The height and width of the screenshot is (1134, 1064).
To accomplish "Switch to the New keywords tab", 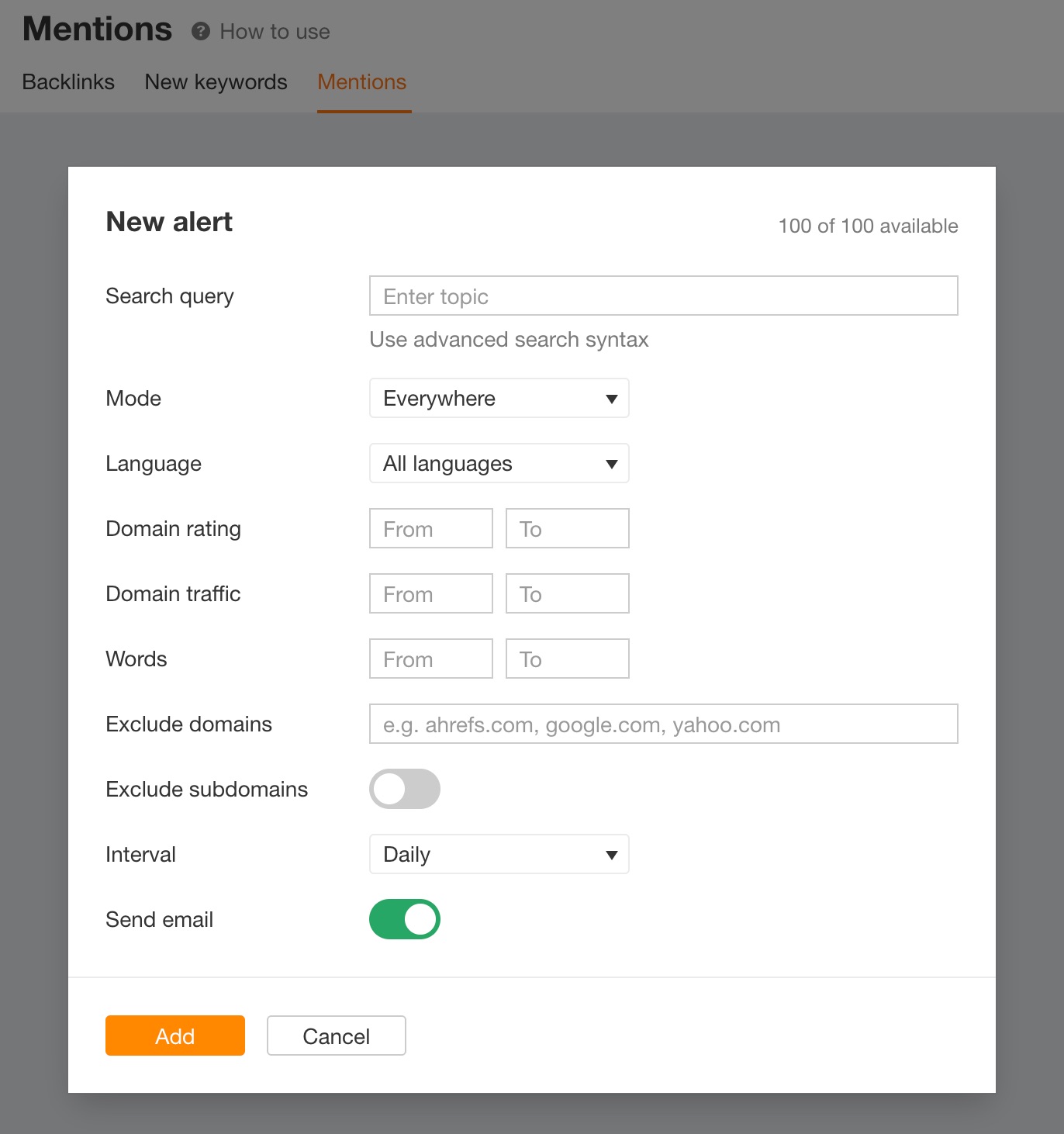I will pos(215,82).
